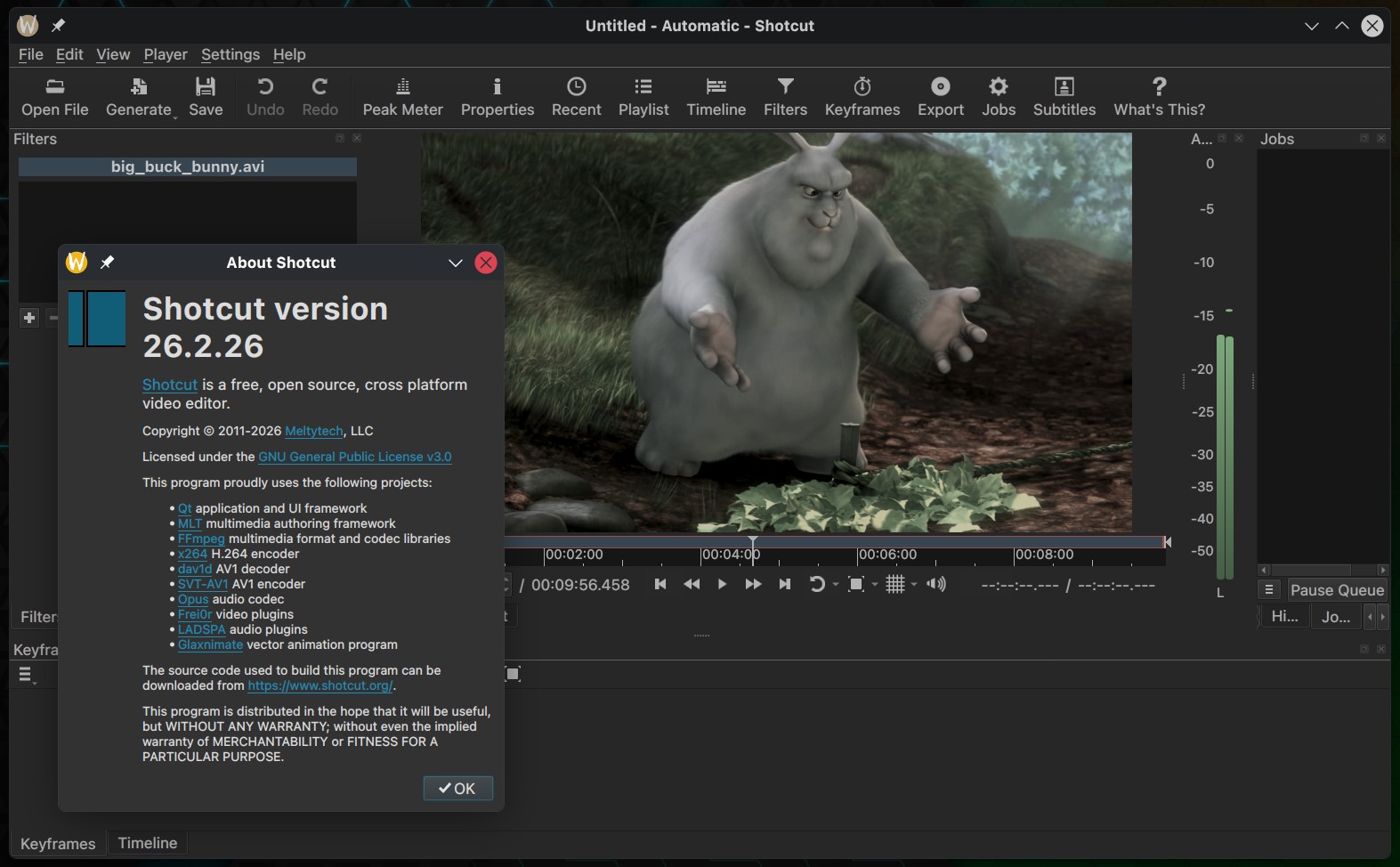Add a filter with plus button

29,318
